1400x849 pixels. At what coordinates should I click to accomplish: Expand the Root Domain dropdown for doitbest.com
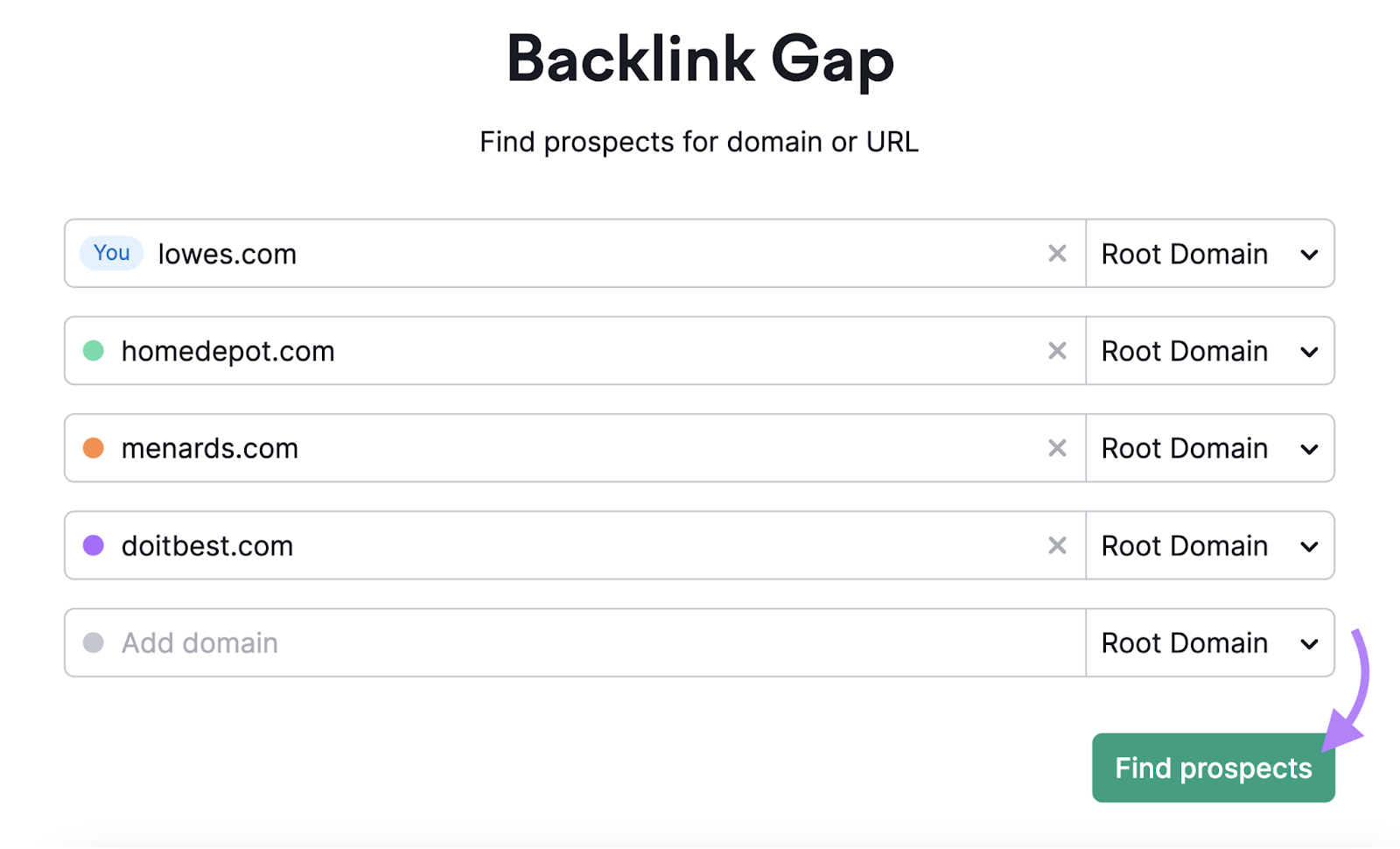coord(1210,545)
